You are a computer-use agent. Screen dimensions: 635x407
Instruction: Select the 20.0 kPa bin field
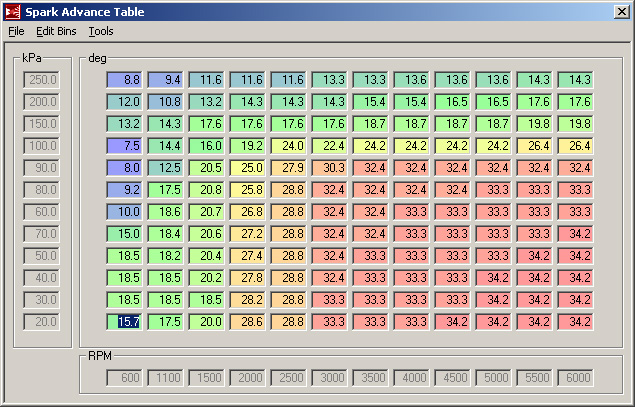point(43,322)
